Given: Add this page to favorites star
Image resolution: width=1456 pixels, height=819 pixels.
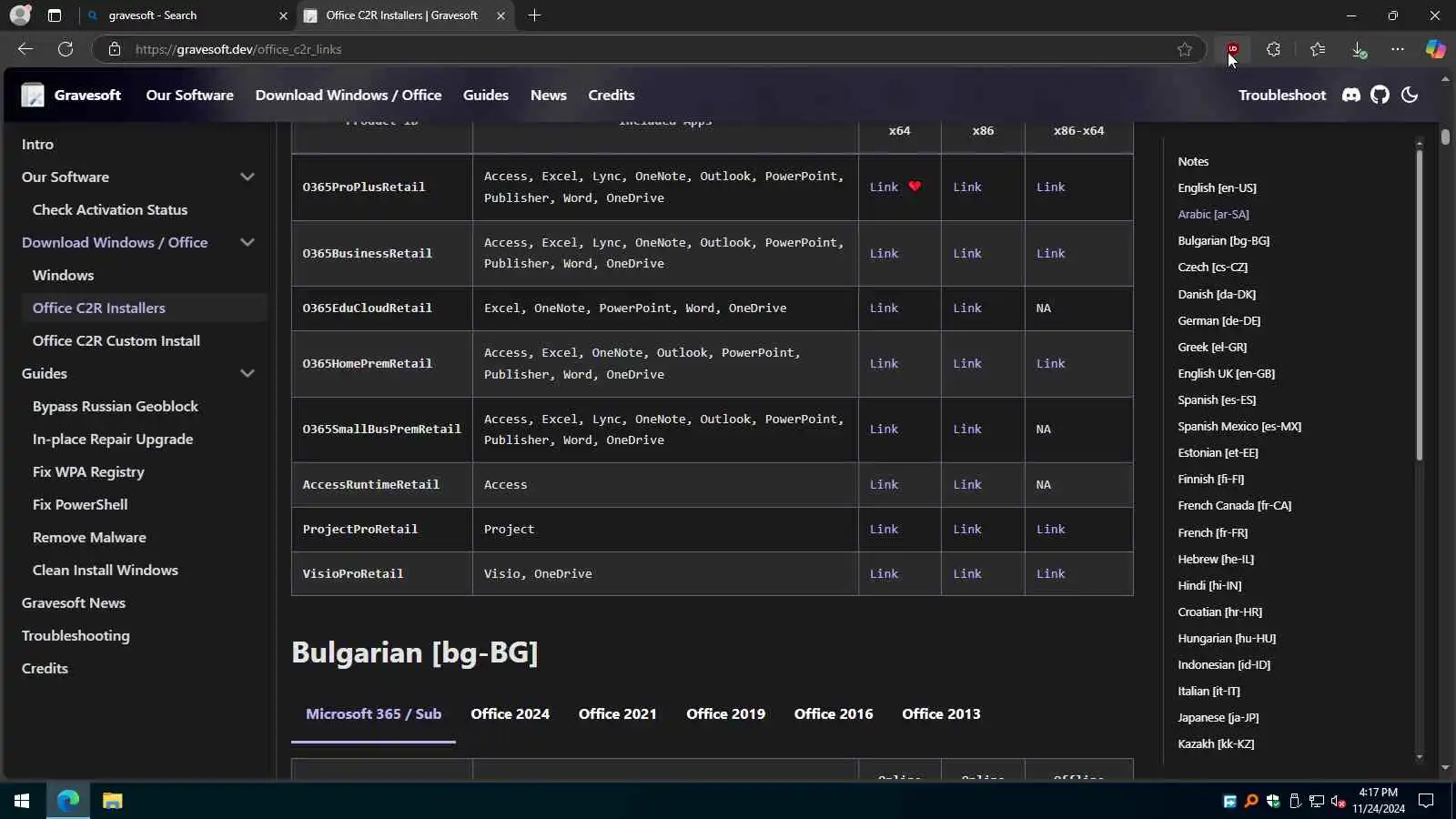Looking at the screenshot, I should click(x=1184, y=49).
